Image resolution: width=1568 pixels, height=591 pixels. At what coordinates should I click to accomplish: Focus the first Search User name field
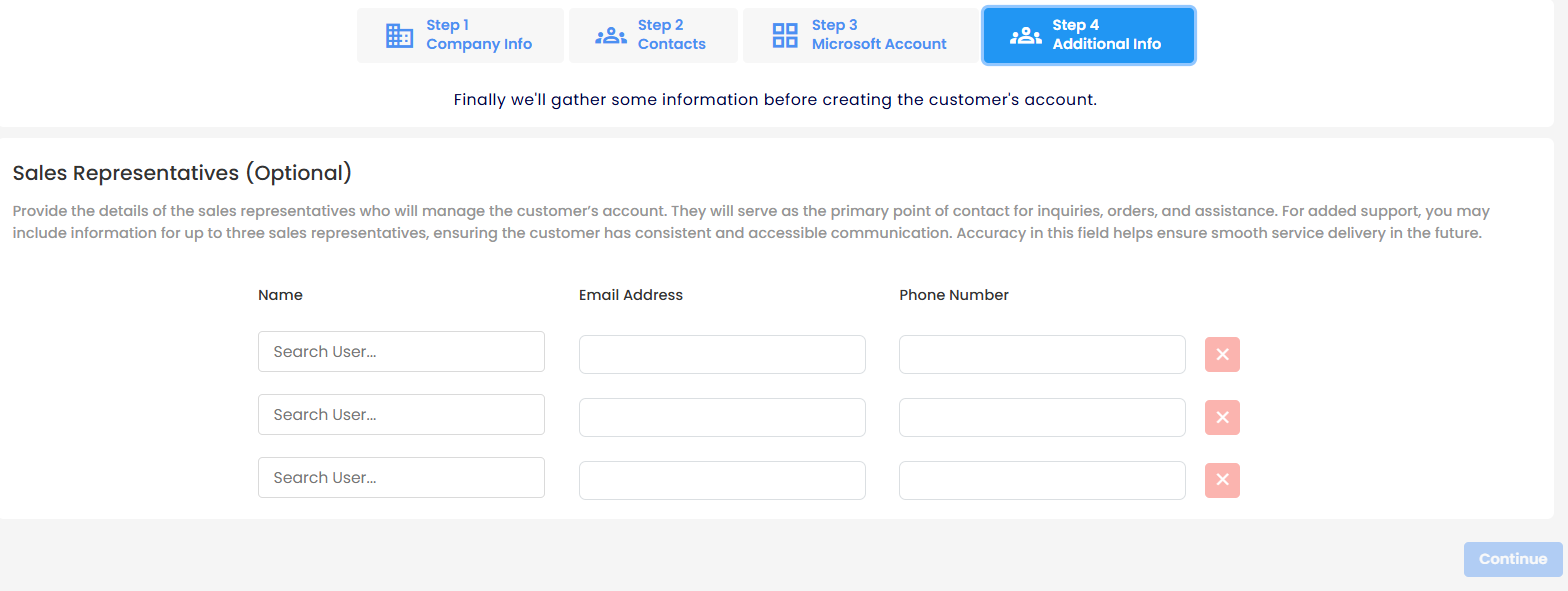[x=401, y=352]
